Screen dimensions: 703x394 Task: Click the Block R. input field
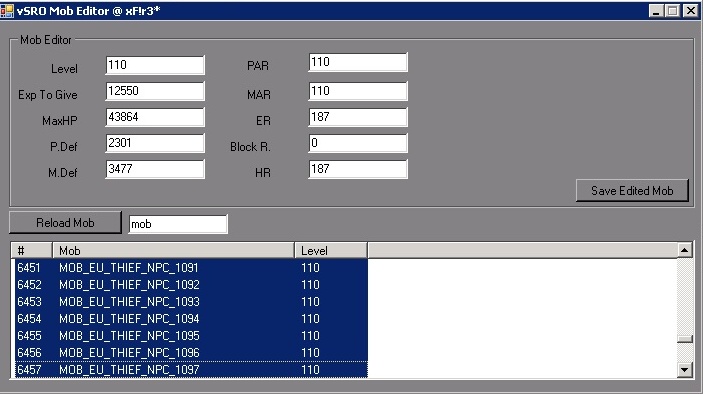coord(358,143)
